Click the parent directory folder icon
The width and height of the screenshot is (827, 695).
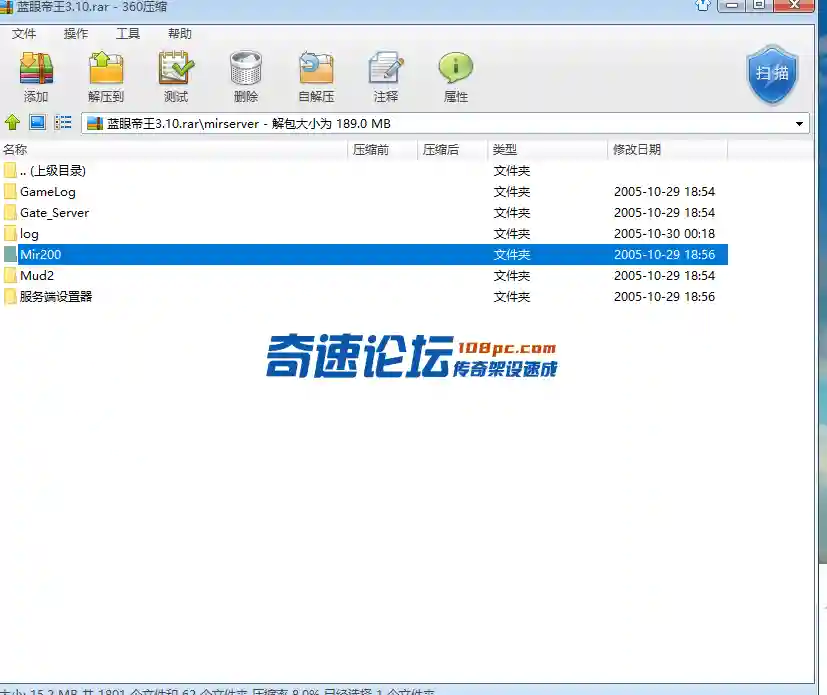[10, 170]
